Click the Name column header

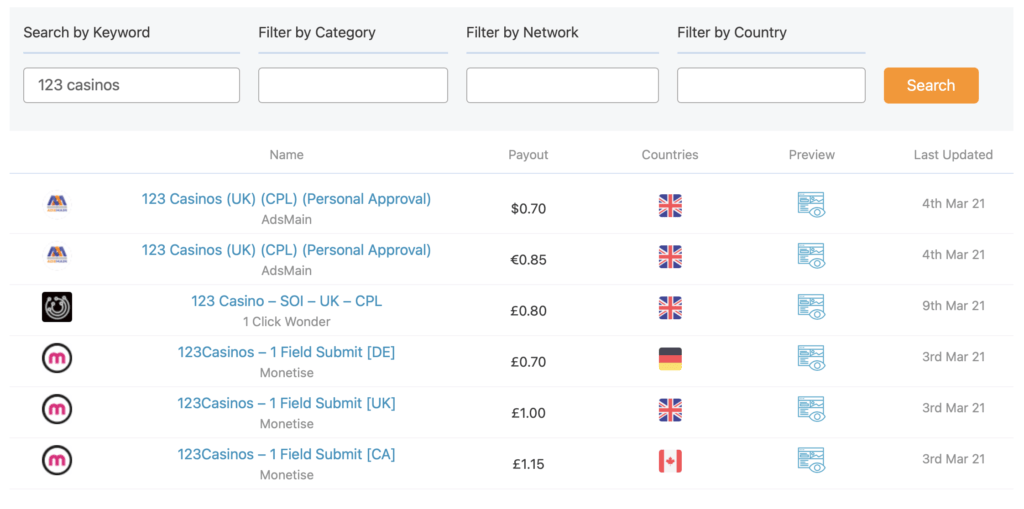coord(286,155)
